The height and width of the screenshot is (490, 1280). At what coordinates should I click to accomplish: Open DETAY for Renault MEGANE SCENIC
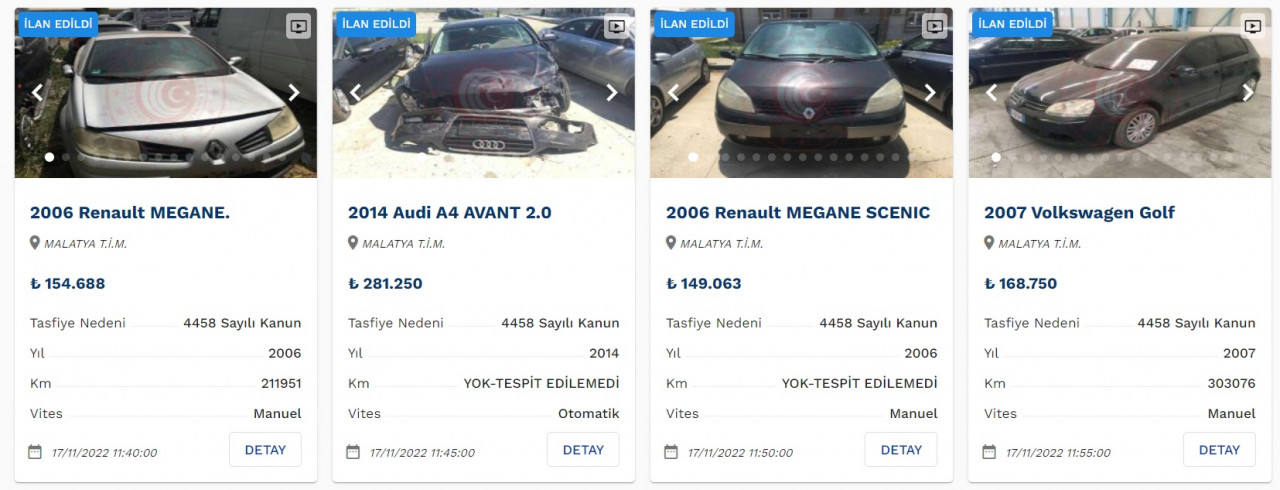901,450
